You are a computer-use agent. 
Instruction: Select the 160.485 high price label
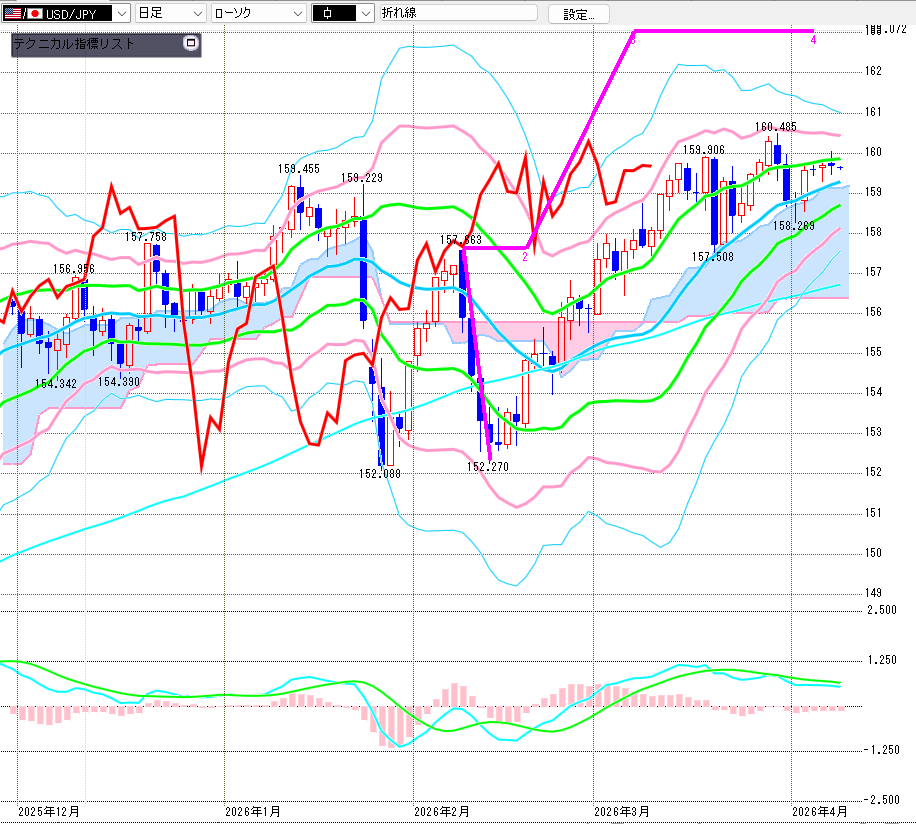(x=776, y=127)
